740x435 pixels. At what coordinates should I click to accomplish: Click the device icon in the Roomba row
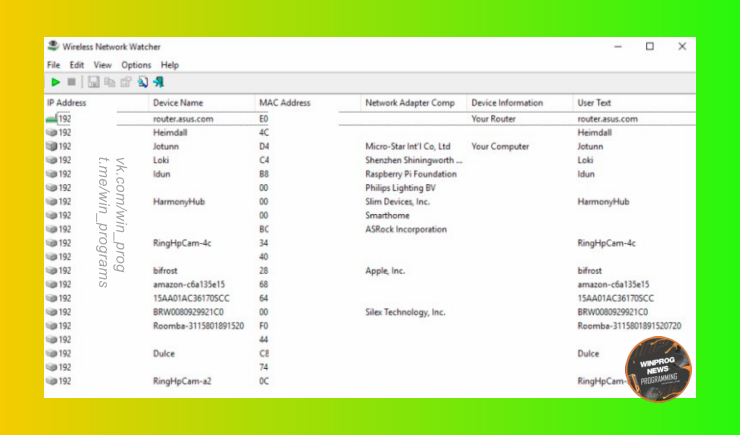(51, 326)
